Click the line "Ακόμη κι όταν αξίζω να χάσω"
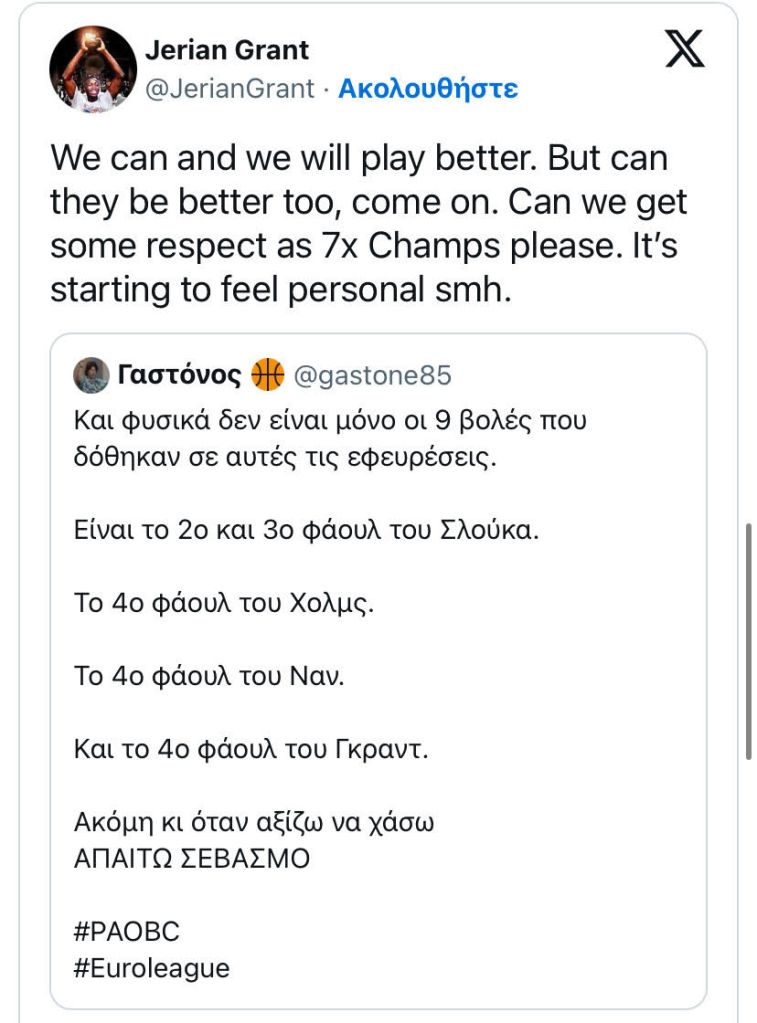Viewport: 757px width, 1023px height. [254, 823]
